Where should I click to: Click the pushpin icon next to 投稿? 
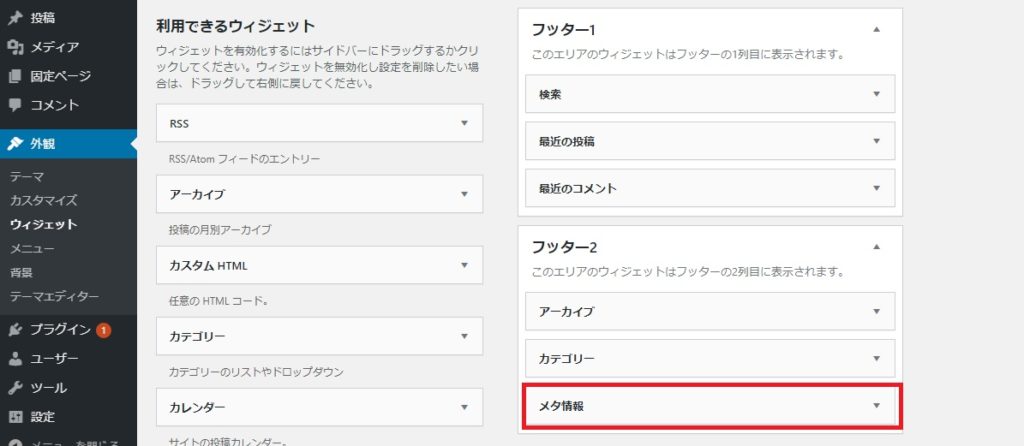pos(15,18)
